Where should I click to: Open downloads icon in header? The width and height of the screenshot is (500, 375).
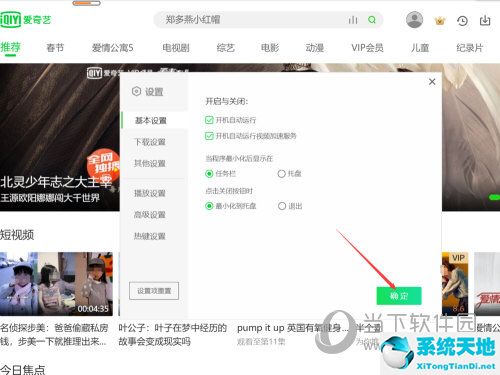click(x=485, y=20)
